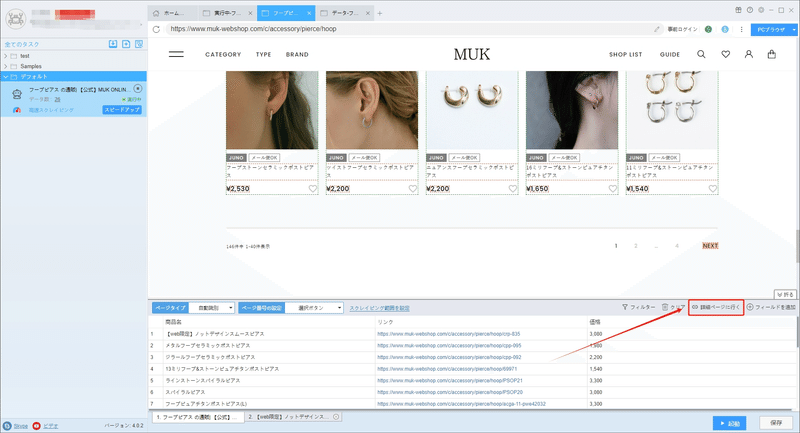The height and width of the screenshot is (433, 800).
Task: Open the ページタイプ dropdown (自動識別)
Action: tap(212, 308)
